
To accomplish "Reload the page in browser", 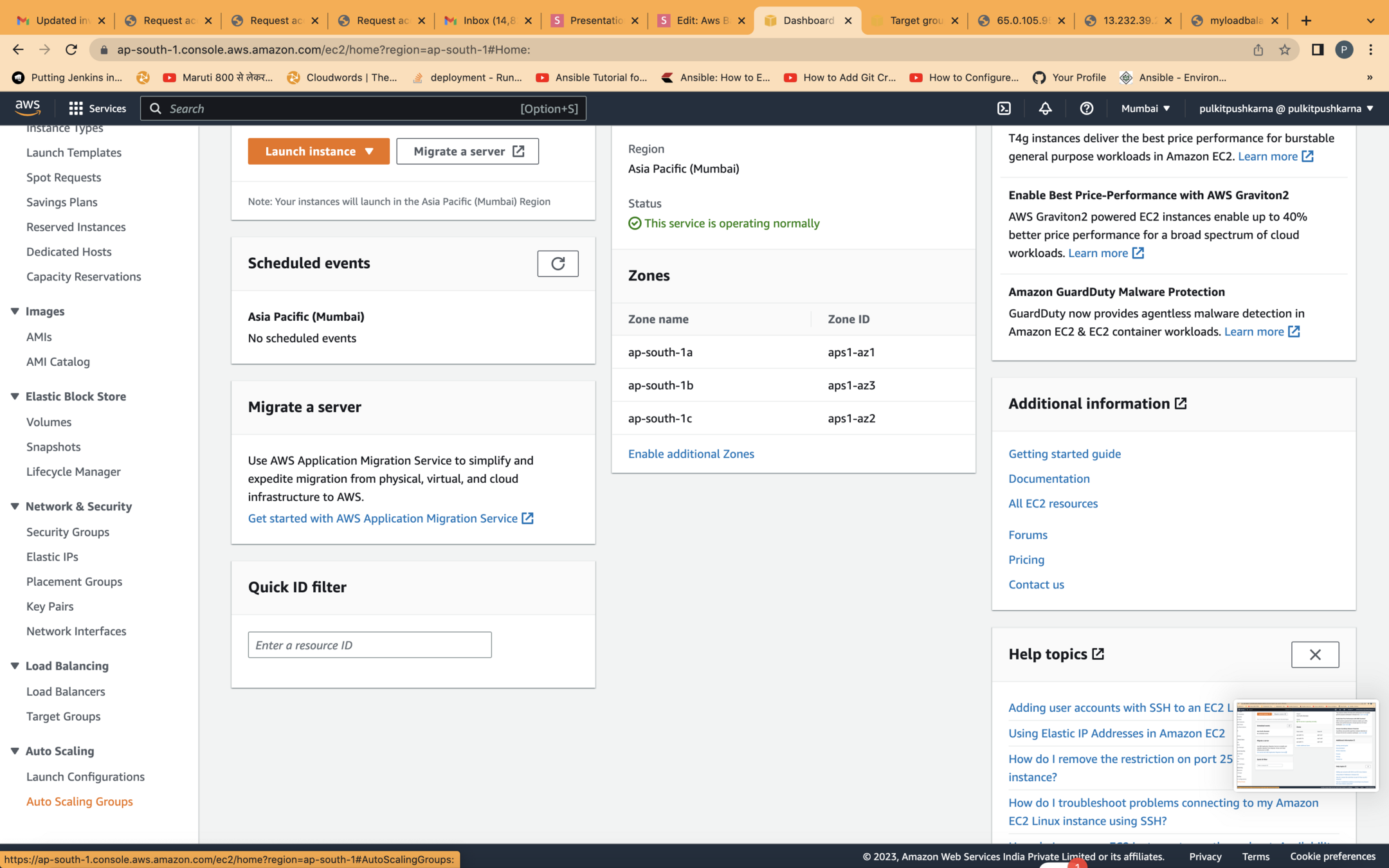I will [x=71, y=50].
